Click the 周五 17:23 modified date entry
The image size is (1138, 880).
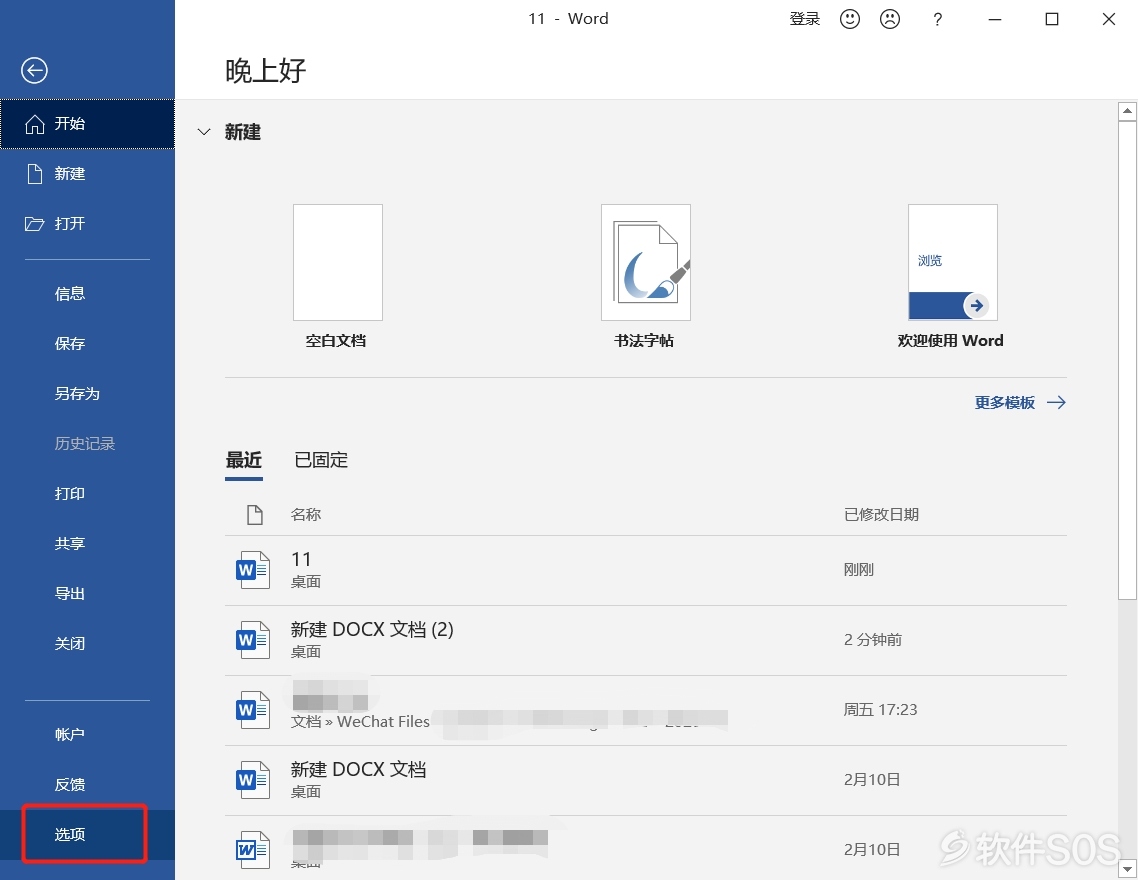[880, 710]
